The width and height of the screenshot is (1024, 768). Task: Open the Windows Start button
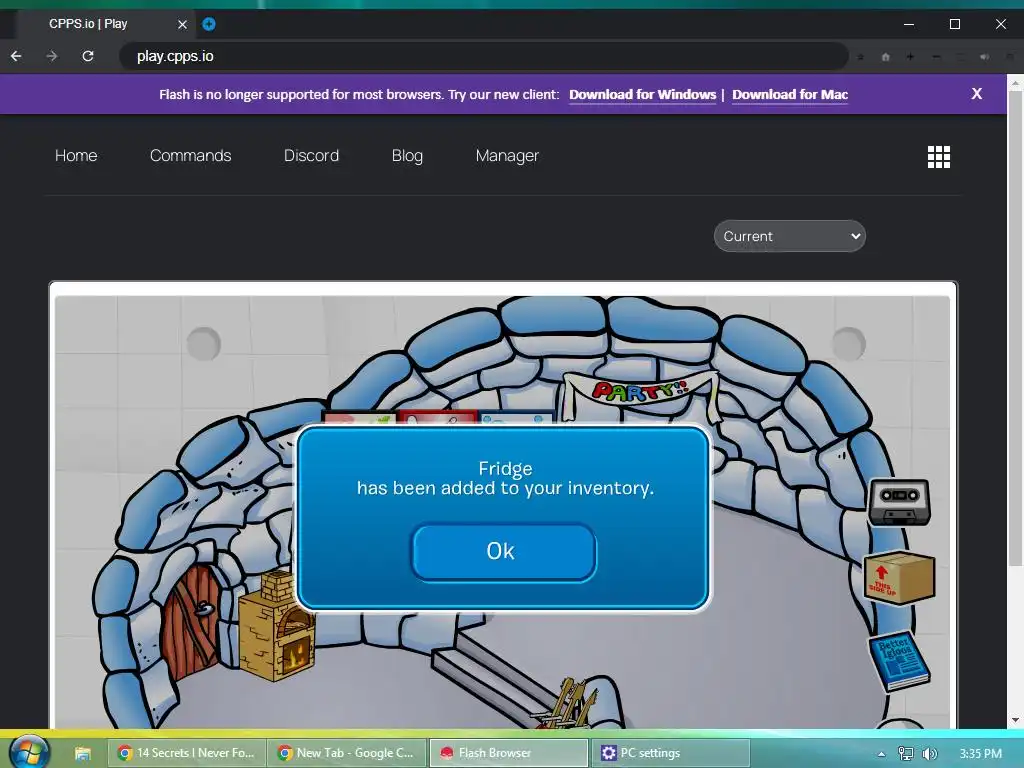[29, 752]
